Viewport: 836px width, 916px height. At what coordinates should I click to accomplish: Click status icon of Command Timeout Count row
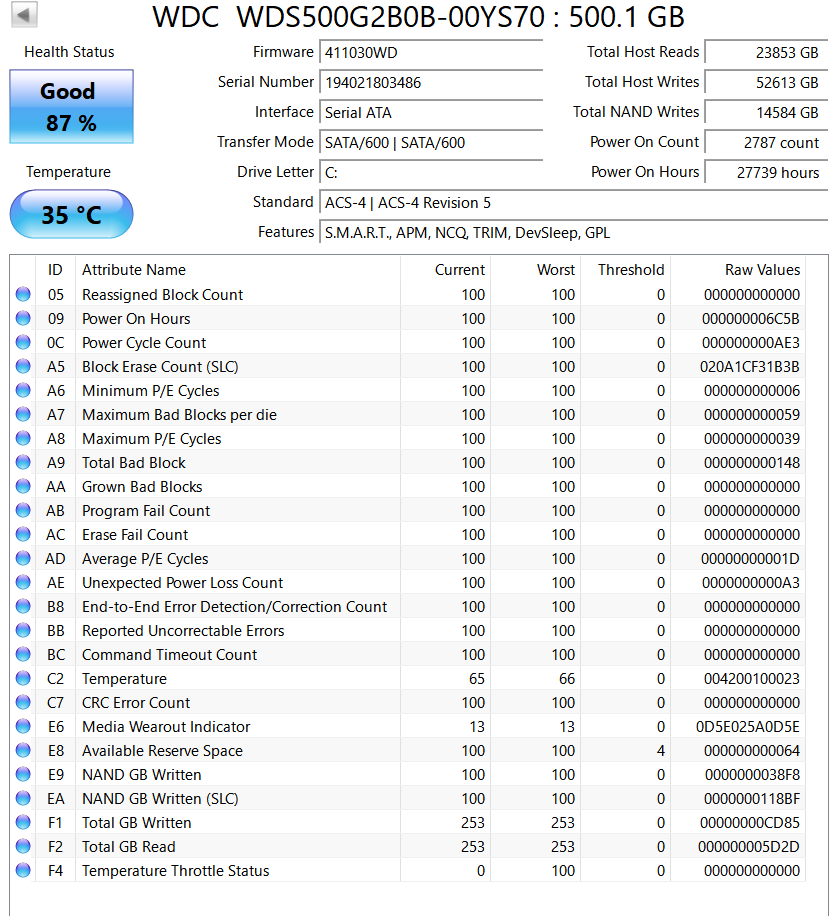[x=23, y=654]
